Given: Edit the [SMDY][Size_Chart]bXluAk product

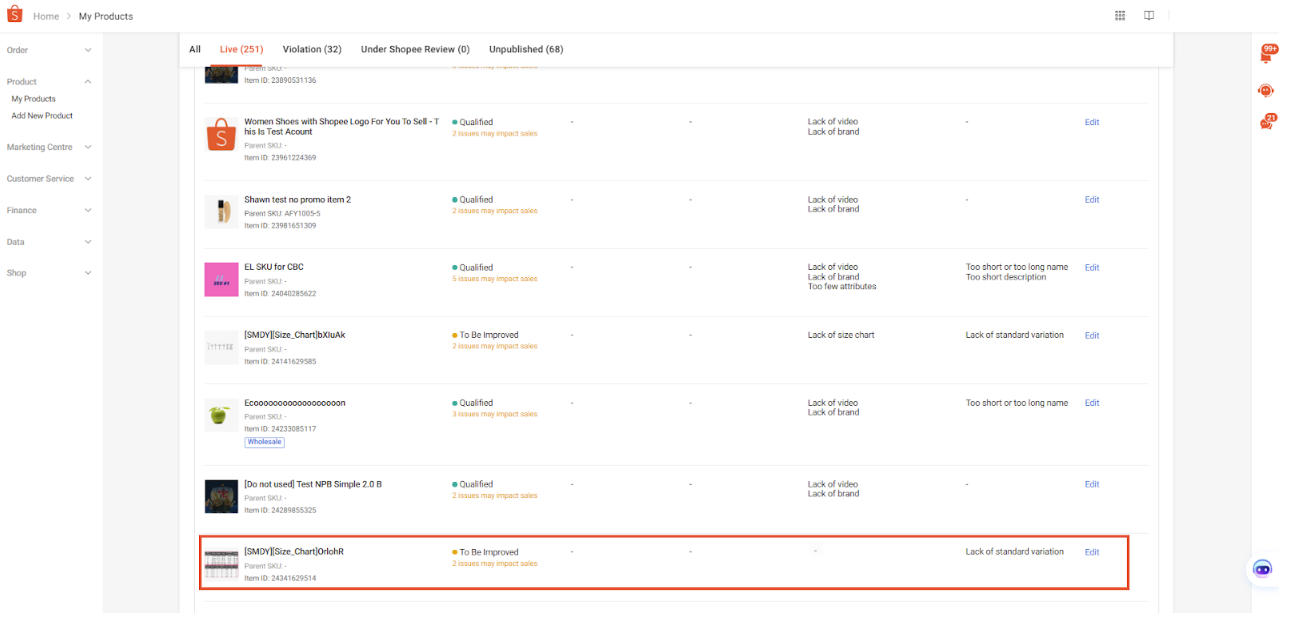Looking at the screenshot, I should point(1092,336).
